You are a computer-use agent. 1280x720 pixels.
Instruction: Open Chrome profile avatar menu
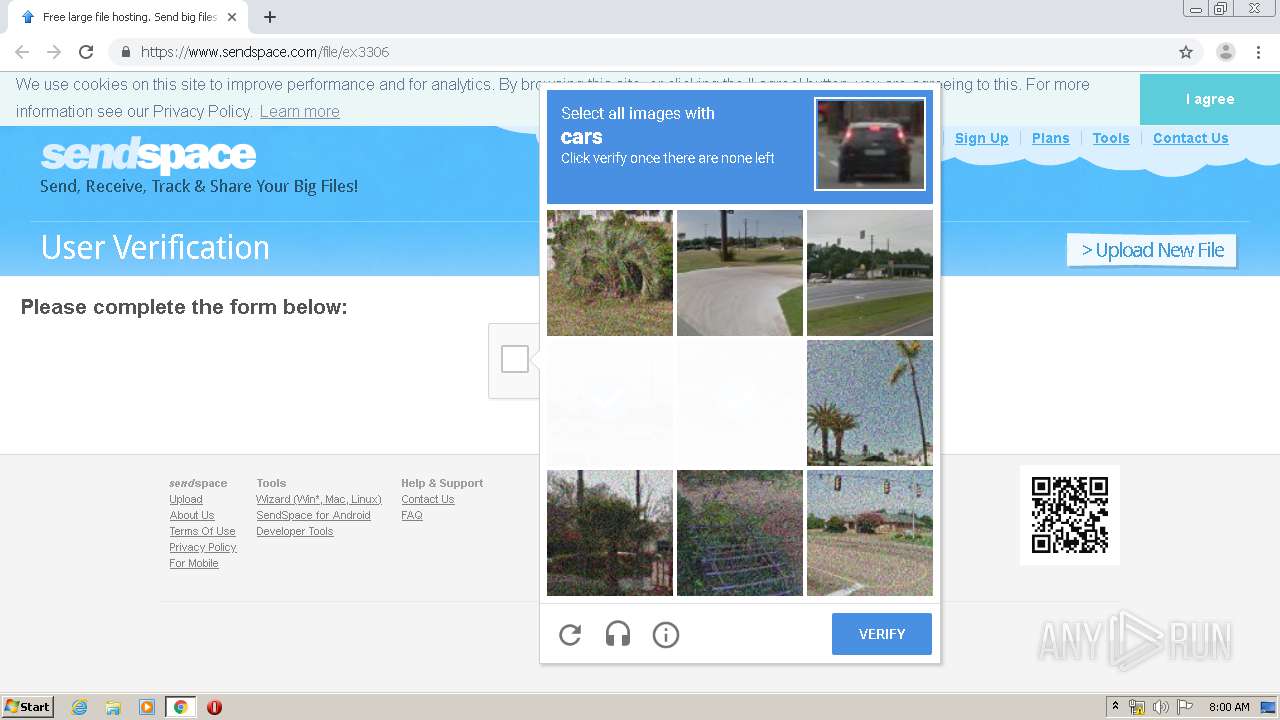1226,52
